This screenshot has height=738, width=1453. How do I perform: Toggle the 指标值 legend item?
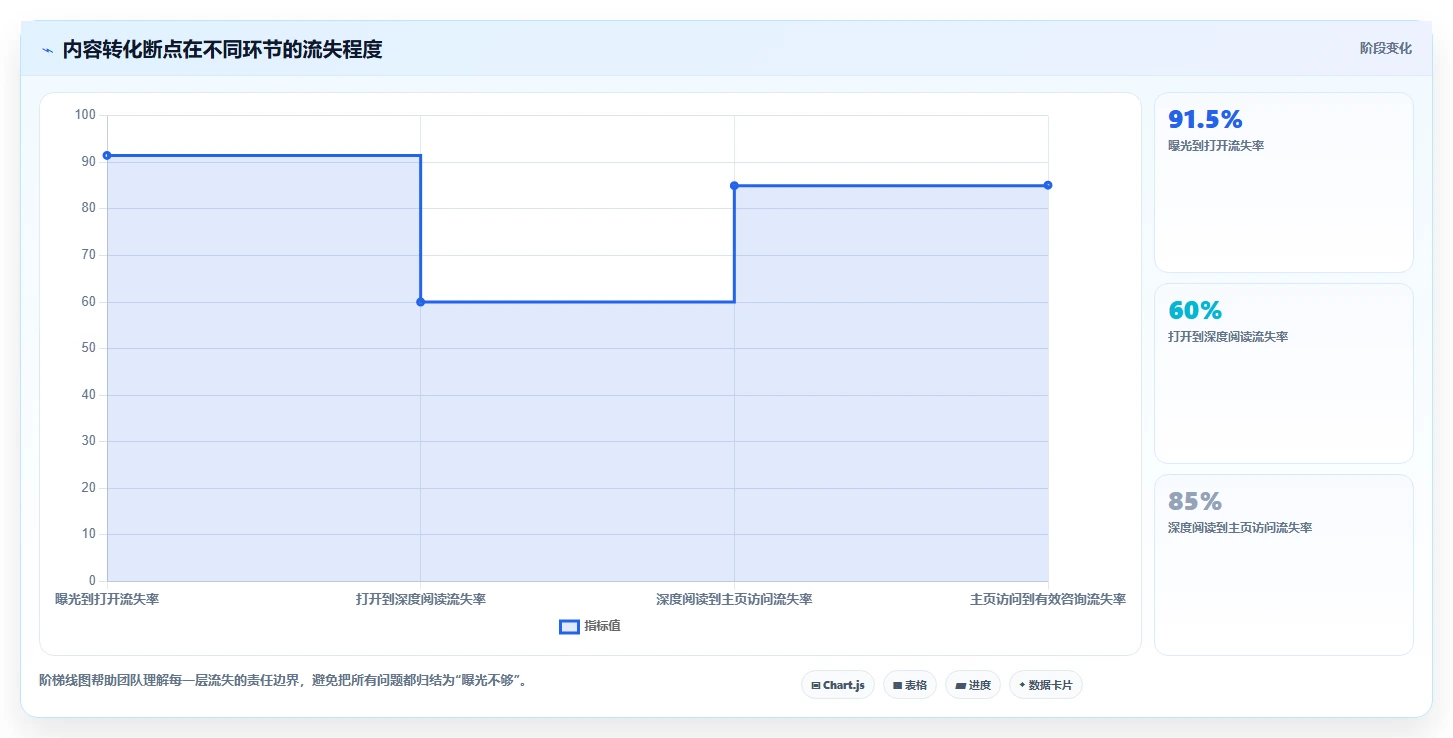590,626
